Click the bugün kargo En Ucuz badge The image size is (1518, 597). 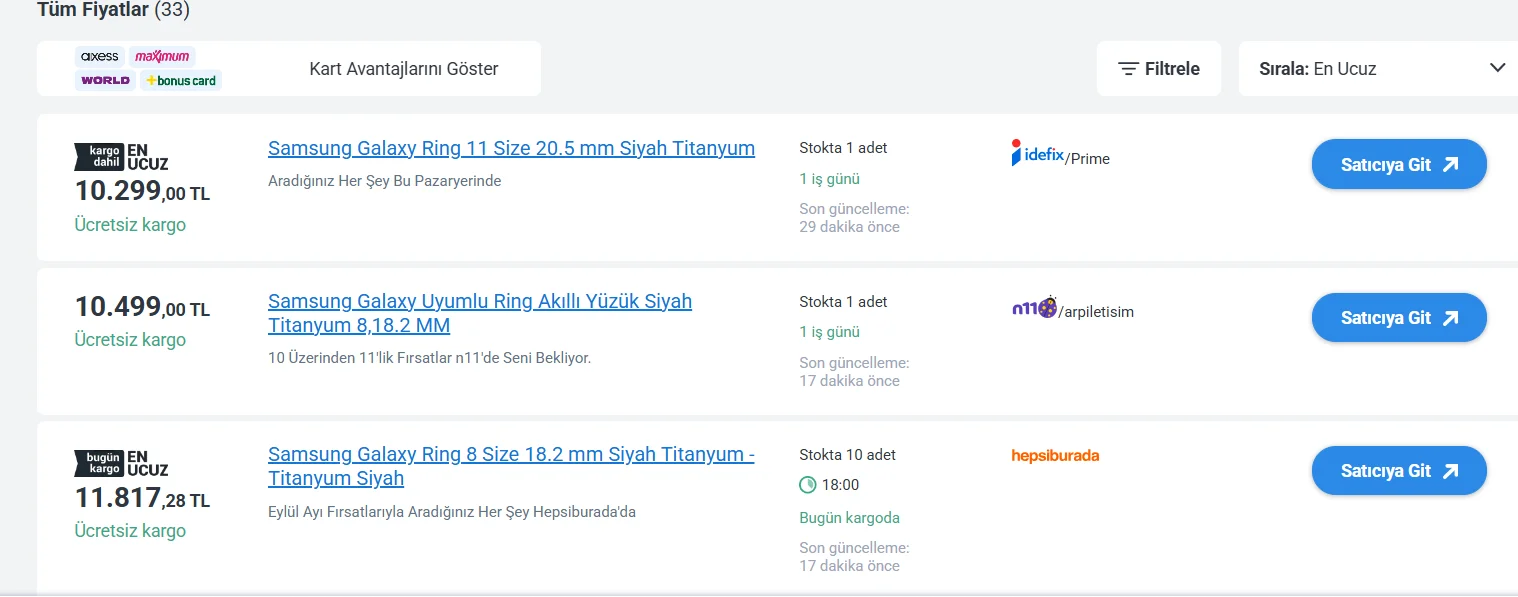(x=121, y=463)
